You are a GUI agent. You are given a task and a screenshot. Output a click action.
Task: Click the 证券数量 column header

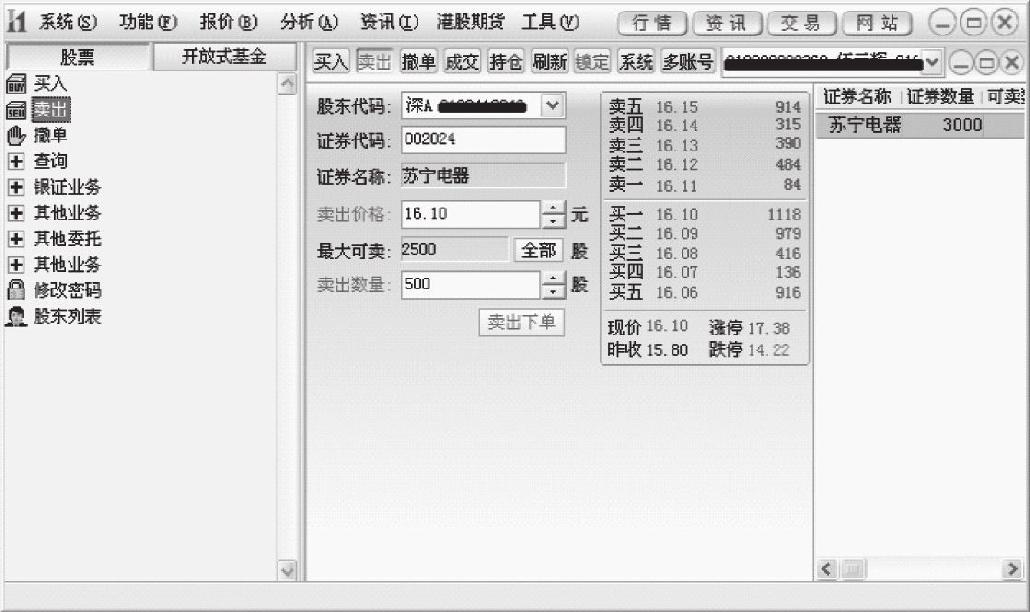[x=940, y=97]
